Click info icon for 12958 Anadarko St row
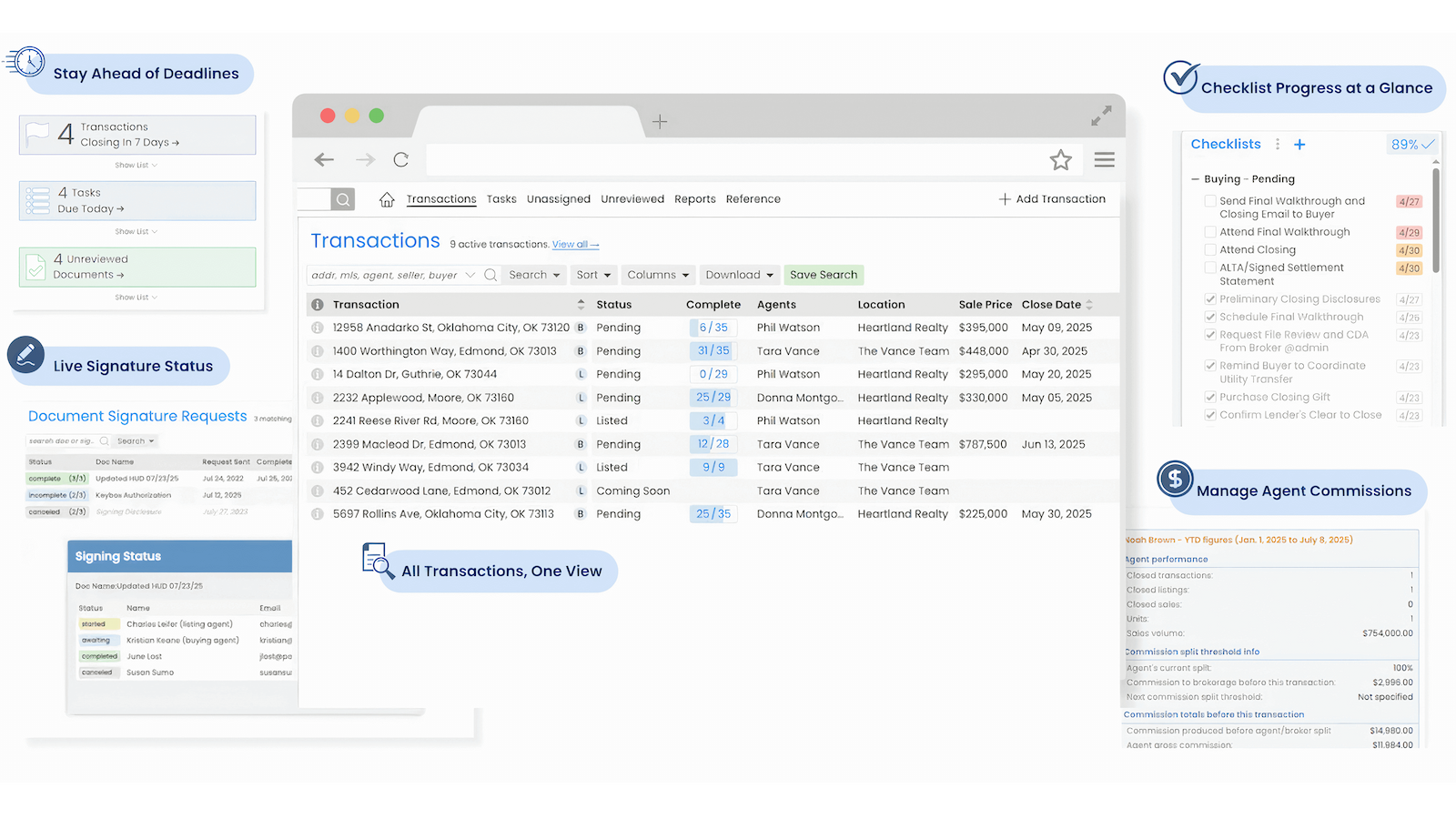This screenshot has width=1456, height=819. click(318, 328)
